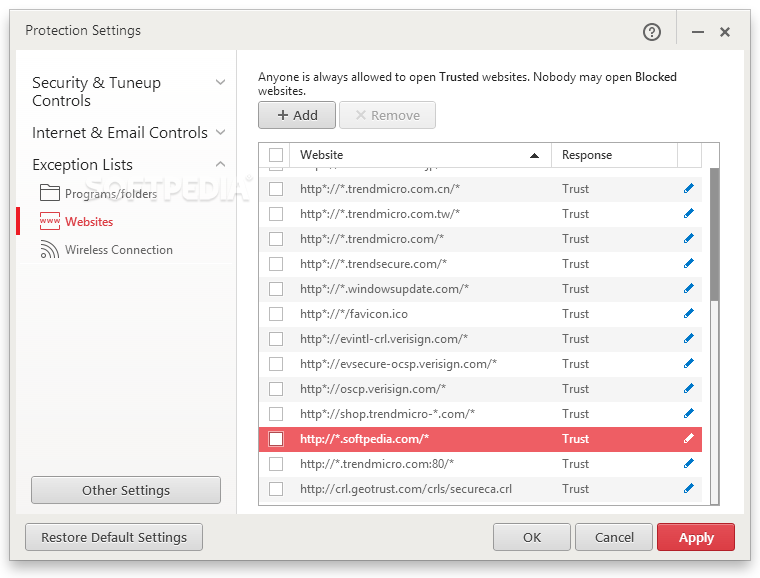Minimize the Protection Settings window
Image resolution: width=760 pixels, height=578 pixels.
point(697,32)
